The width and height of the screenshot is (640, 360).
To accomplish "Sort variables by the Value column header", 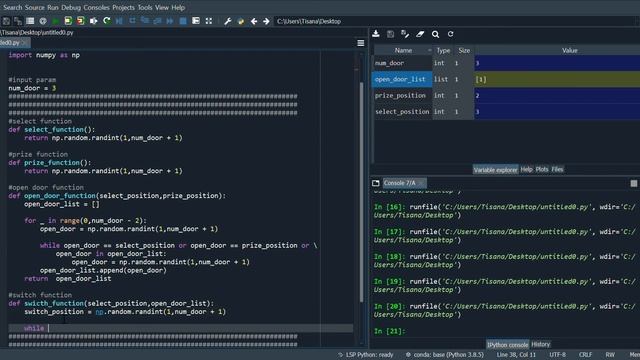I will coord(570,51).
